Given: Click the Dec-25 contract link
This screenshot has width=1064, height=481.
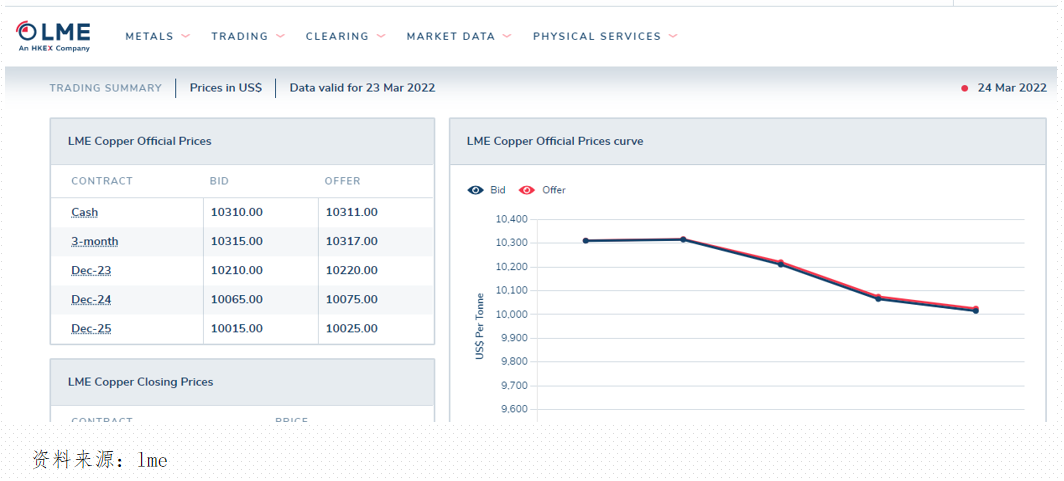Looking at the screenshot, I should pyautogui.click(x=91, y=329).
